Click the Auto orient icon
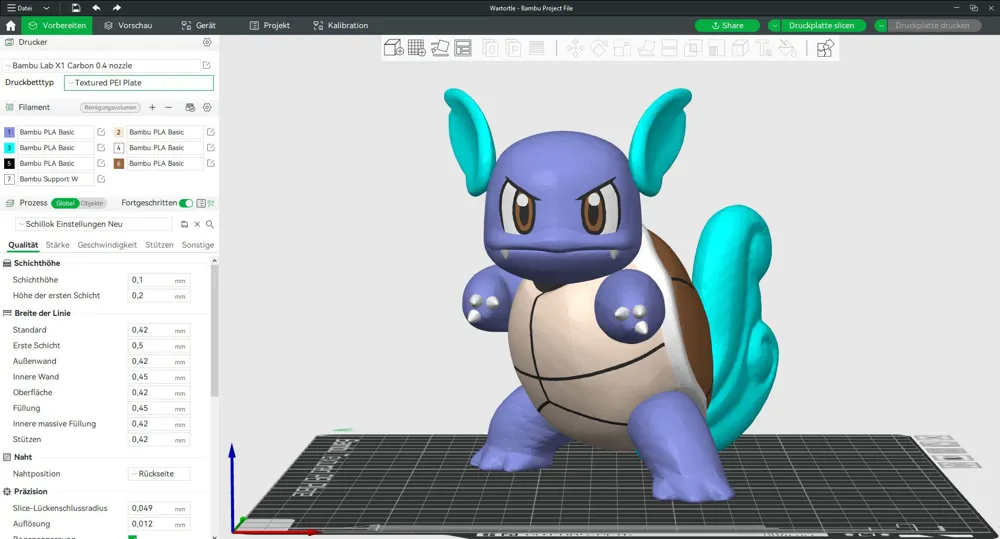This screenshot has height=539, width=1000. [x=440, y=48]
